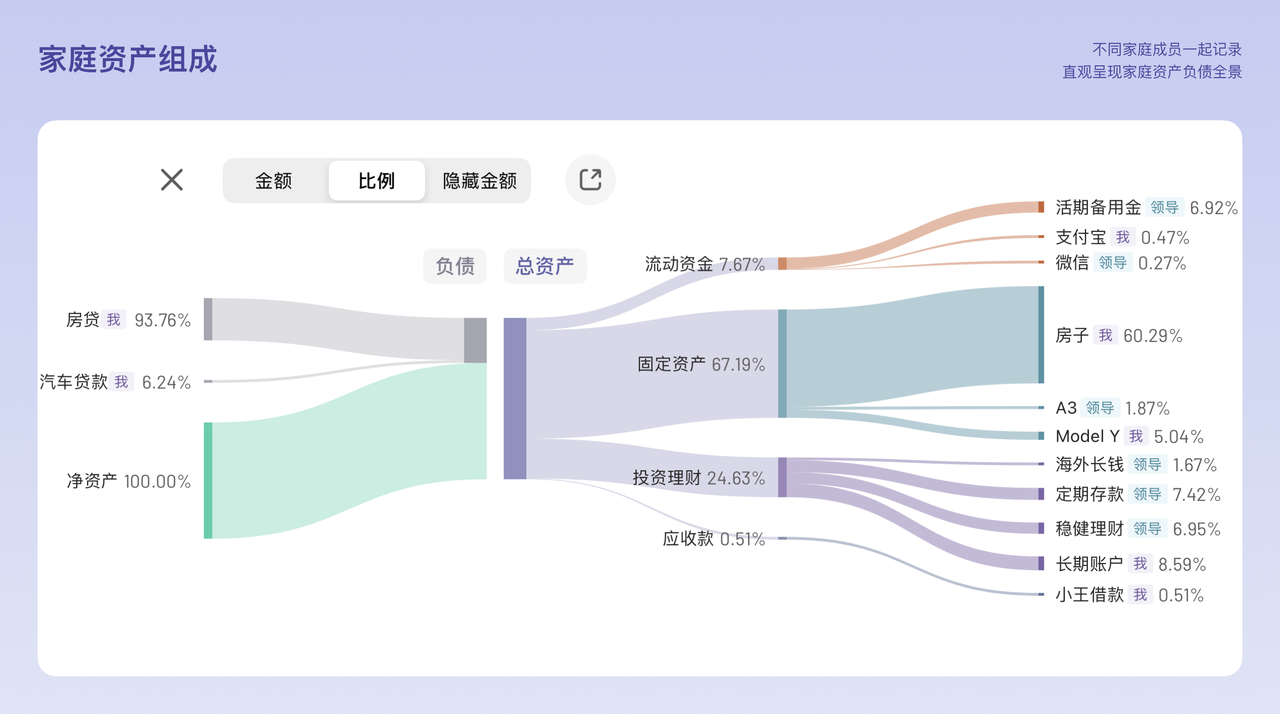
Task: Click the 房子 house asset bar
Action: pyautogui.click(x=1041, y=335)
